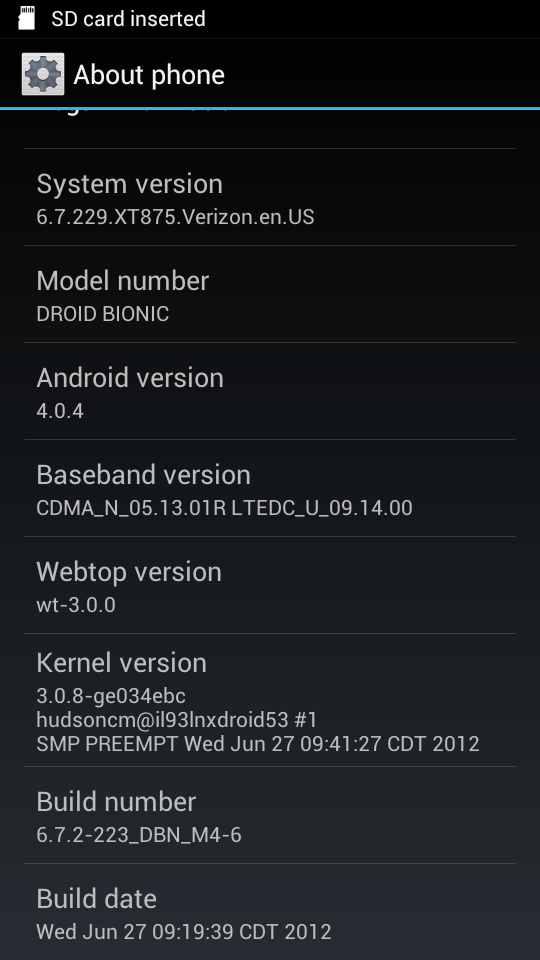This screenshot has height=960, width=540.
Task: Tap the 4.0.4 version text
Action: click(60, 411)
